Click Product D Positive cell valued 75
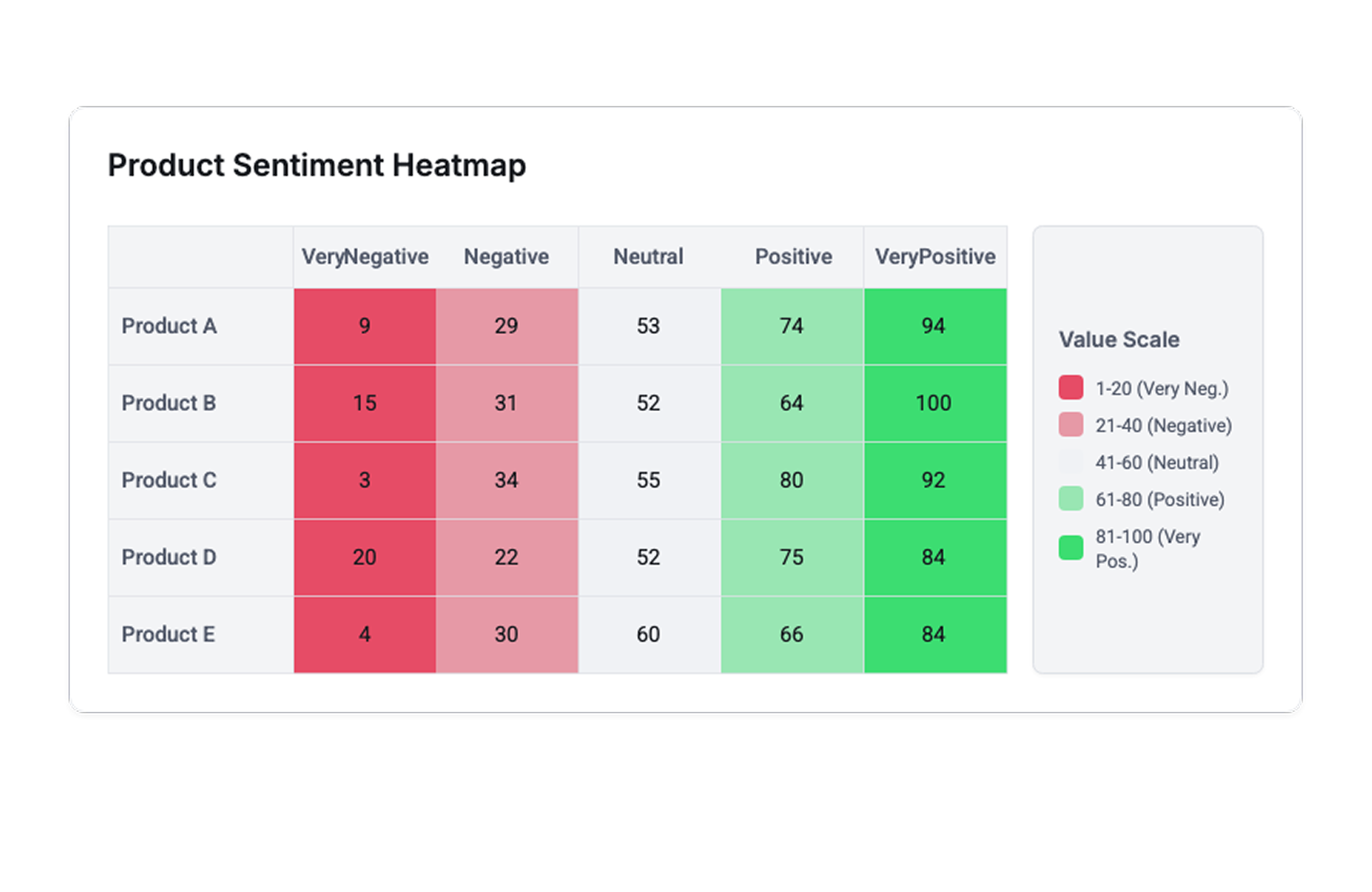1372x892 pixels. (791, 557)
